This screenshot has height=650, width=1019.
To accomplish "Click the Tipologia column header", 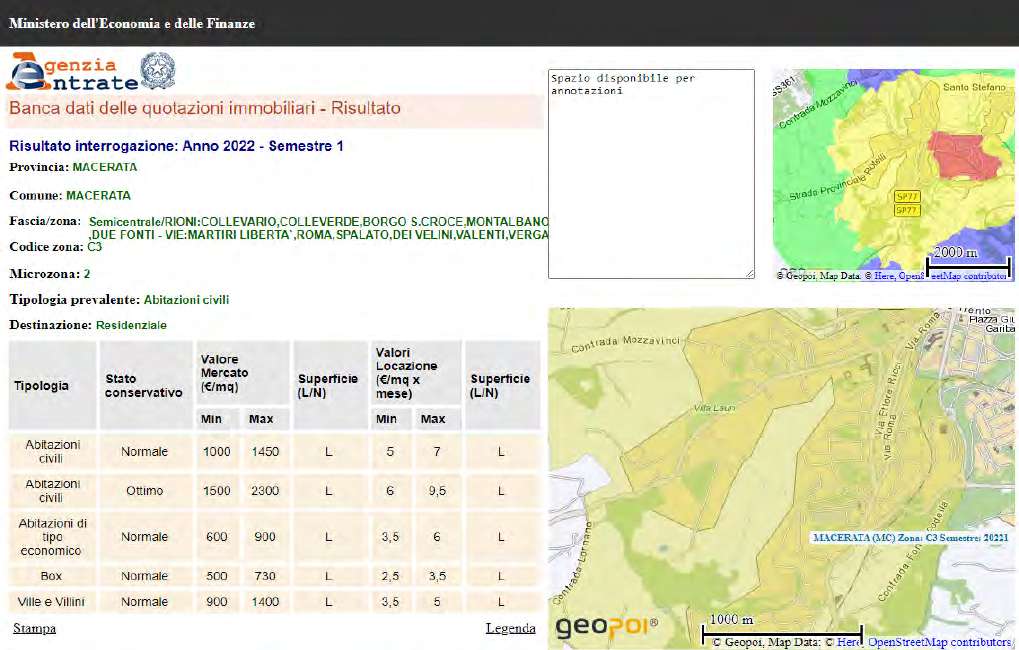I will (x=42, y=385).
